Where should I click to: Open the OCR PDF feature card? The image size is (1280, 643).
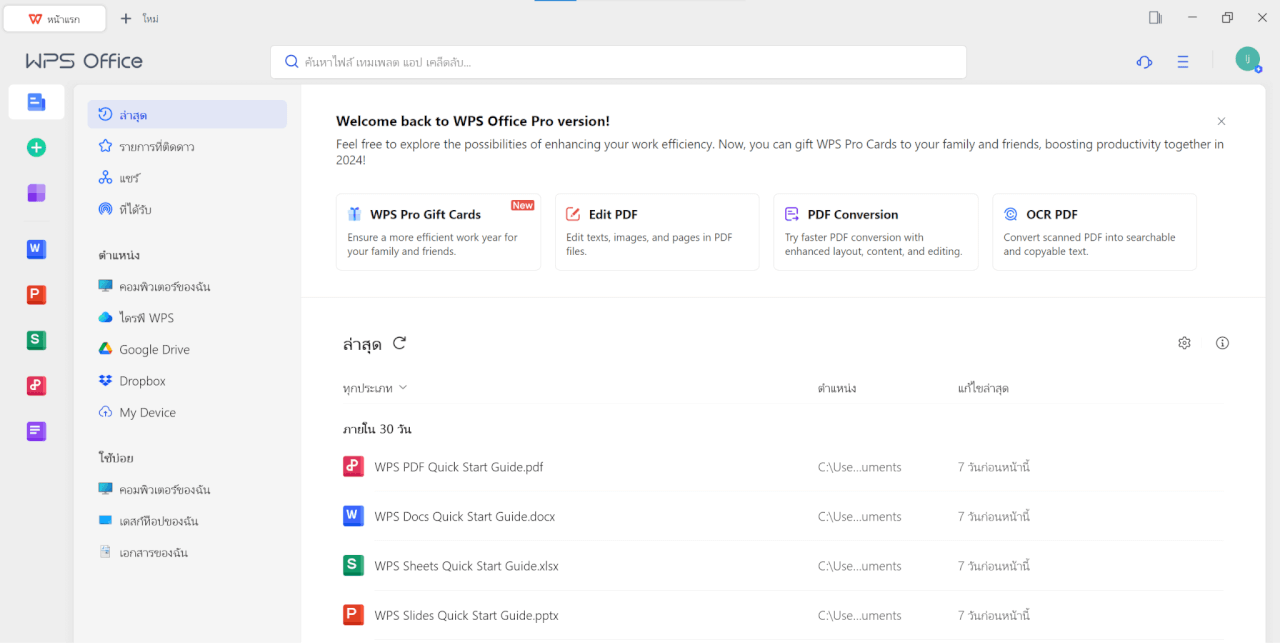click(1094, 232)
